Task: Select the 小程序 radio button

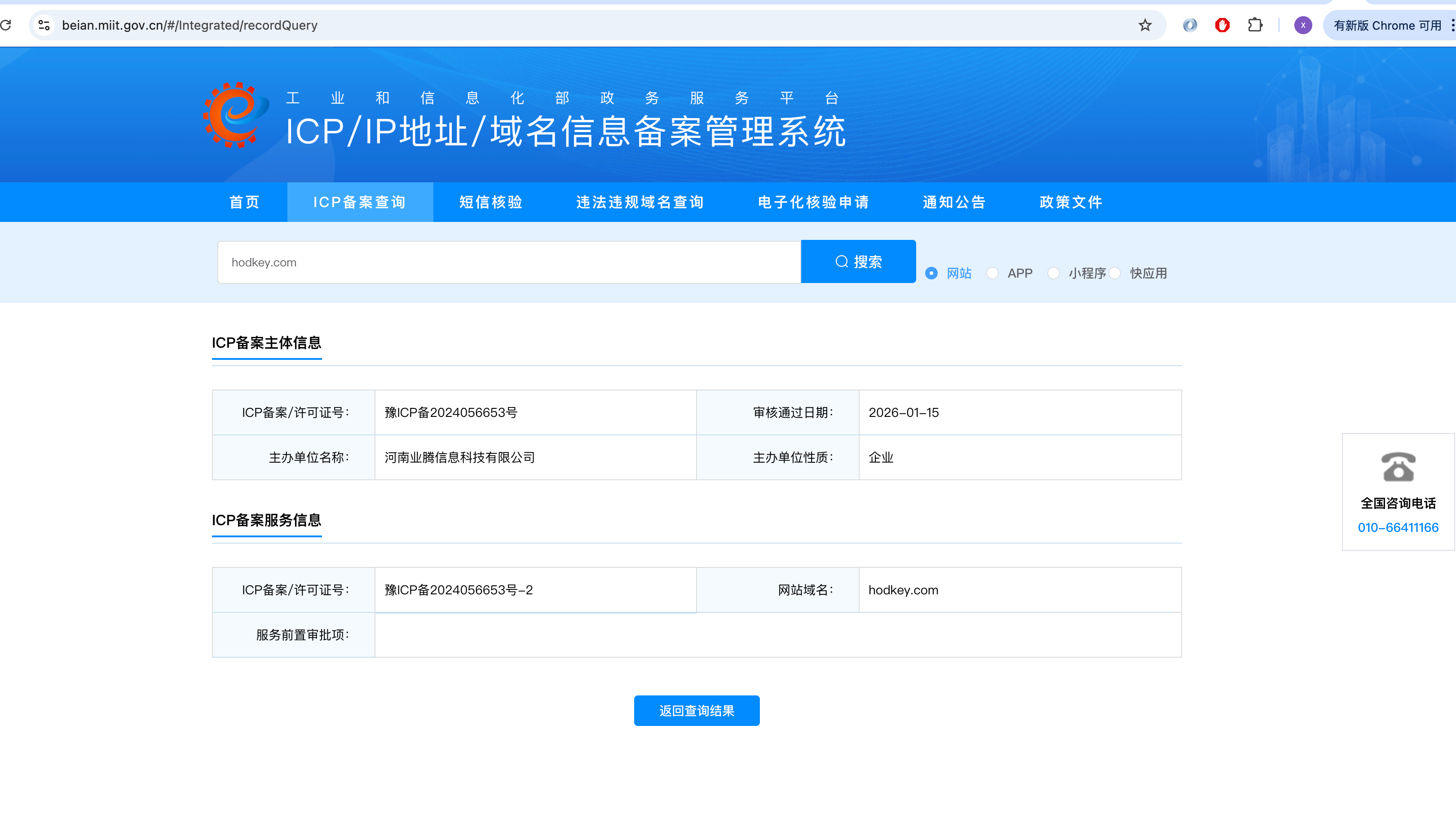Action: pyautogui.click(x=1054, y=274)
